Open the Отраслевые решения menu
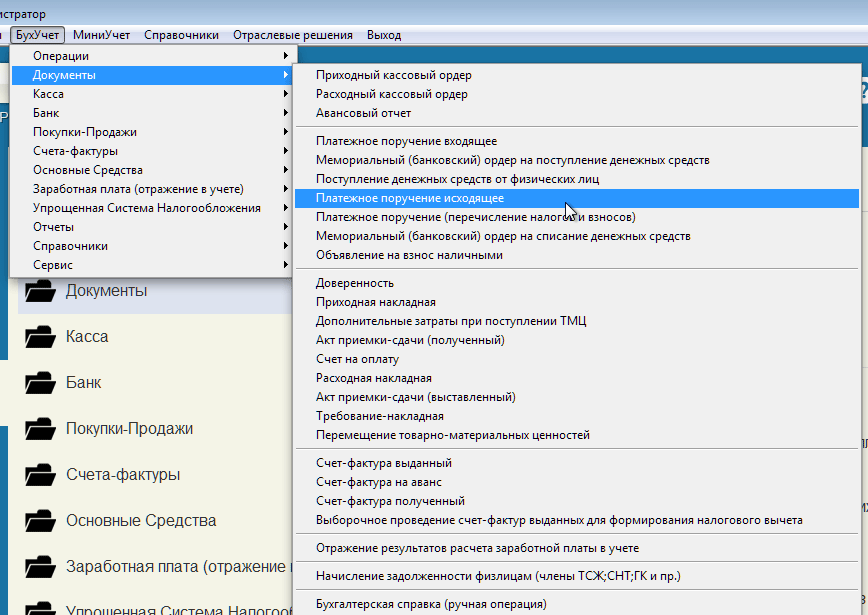 click(292, 35)
